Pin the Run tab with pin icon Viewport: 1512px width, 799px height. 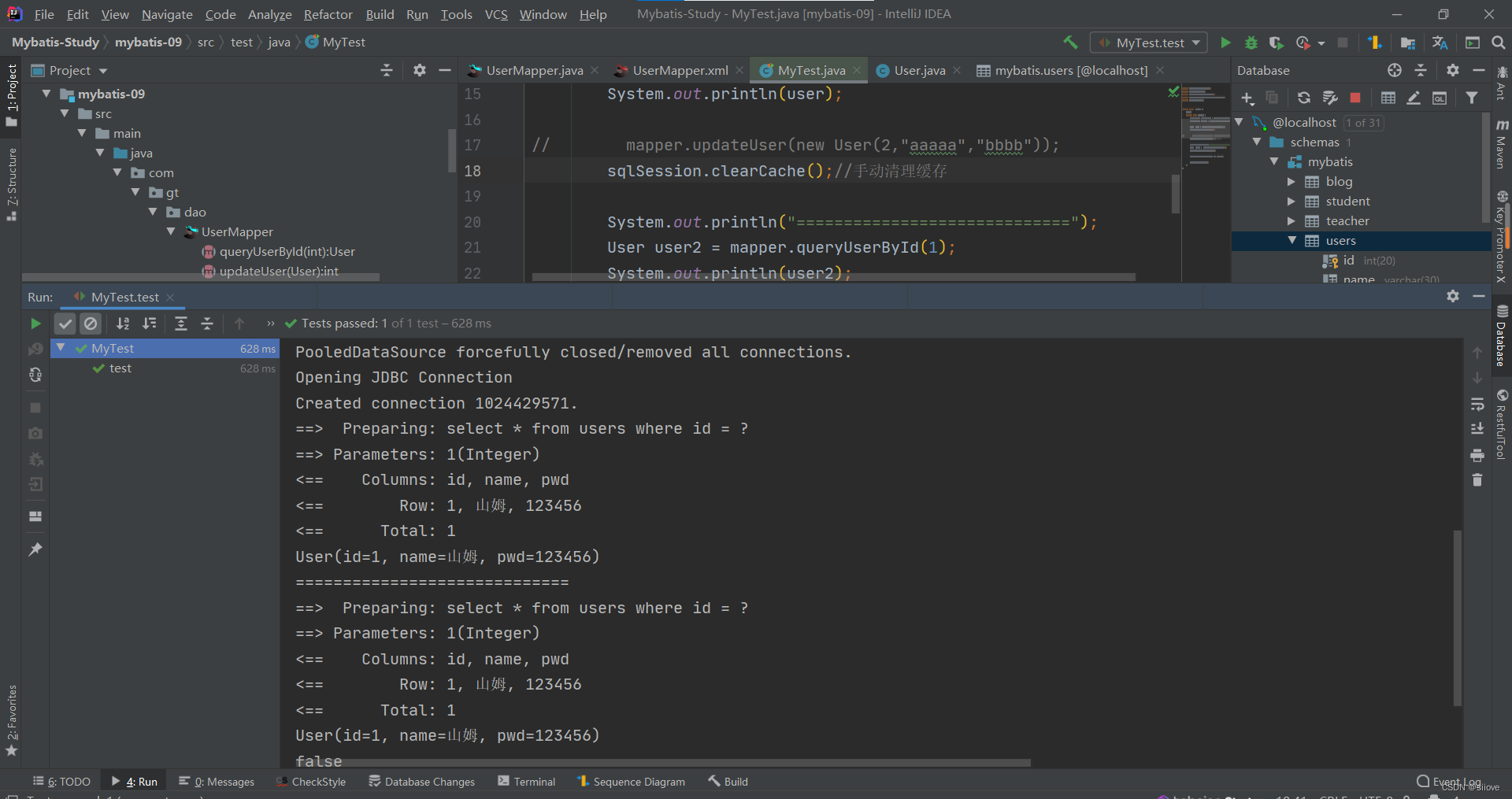(x=35, y=549)
